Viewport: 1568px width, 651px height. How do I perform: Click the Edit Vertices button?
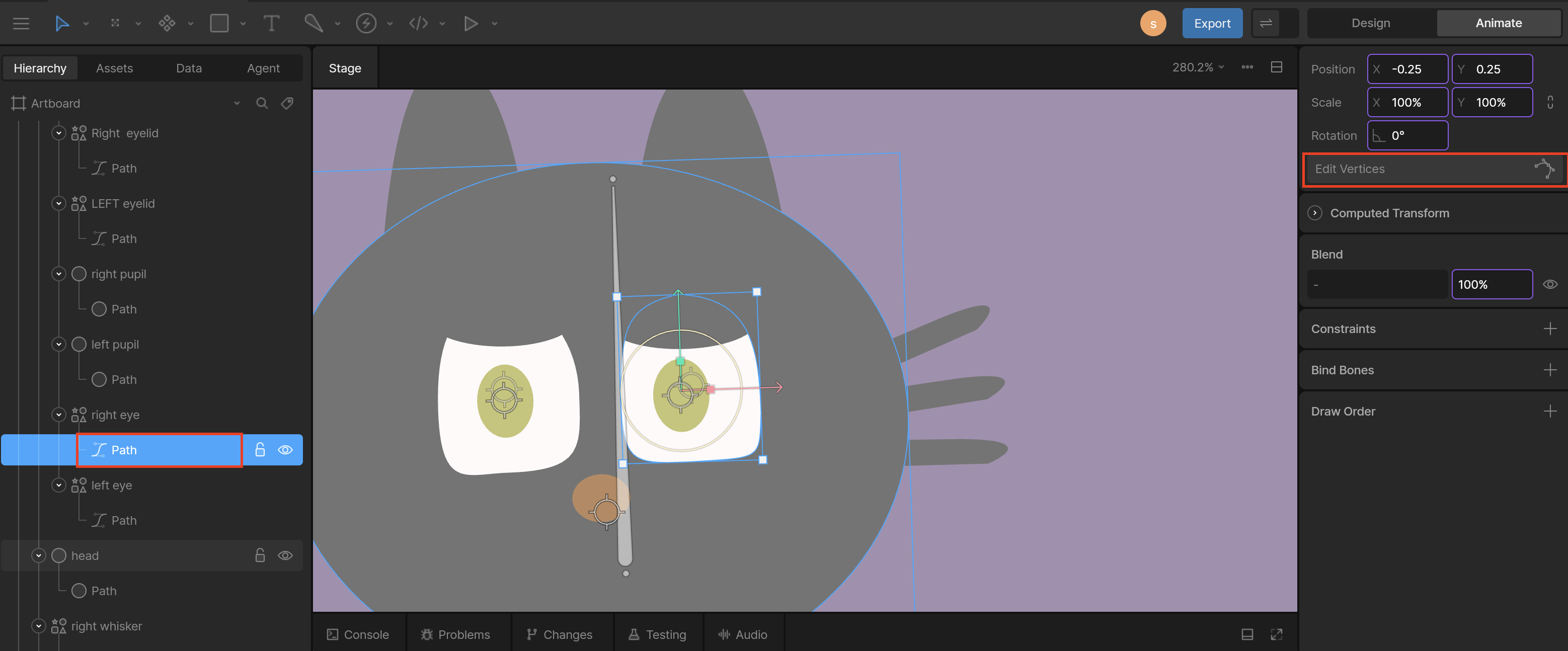click(x=1434, y=169)
